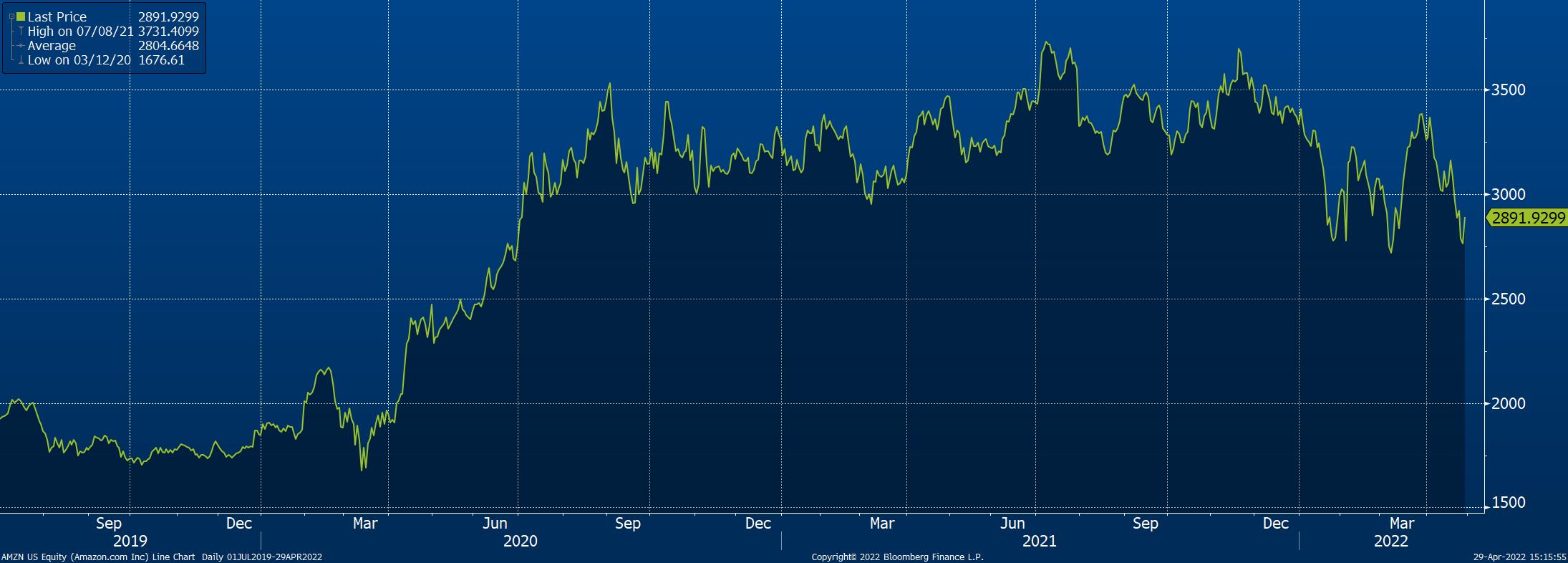Click the 2000 price axis label
1568x563 pixels.
(x=1509, y=404)
